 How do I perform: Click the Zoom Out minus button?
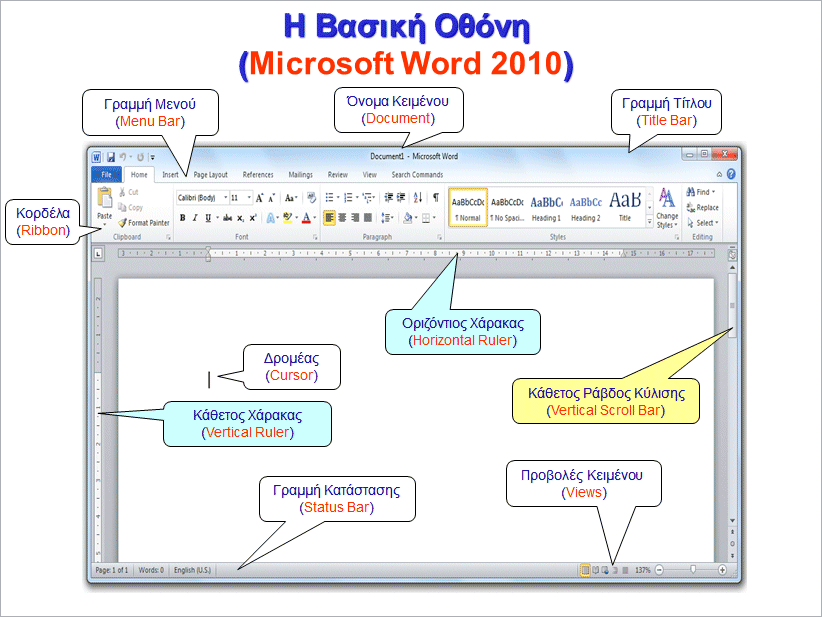click(659, 570)
